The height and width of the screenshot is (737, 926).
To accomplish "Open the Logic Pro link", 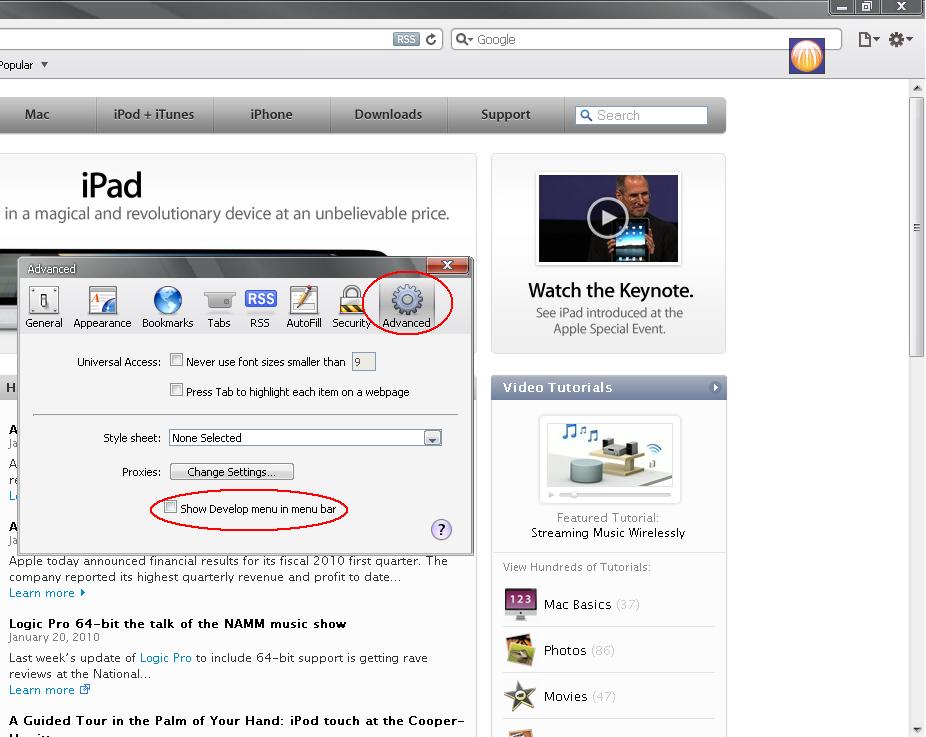I will click(166, 658).
